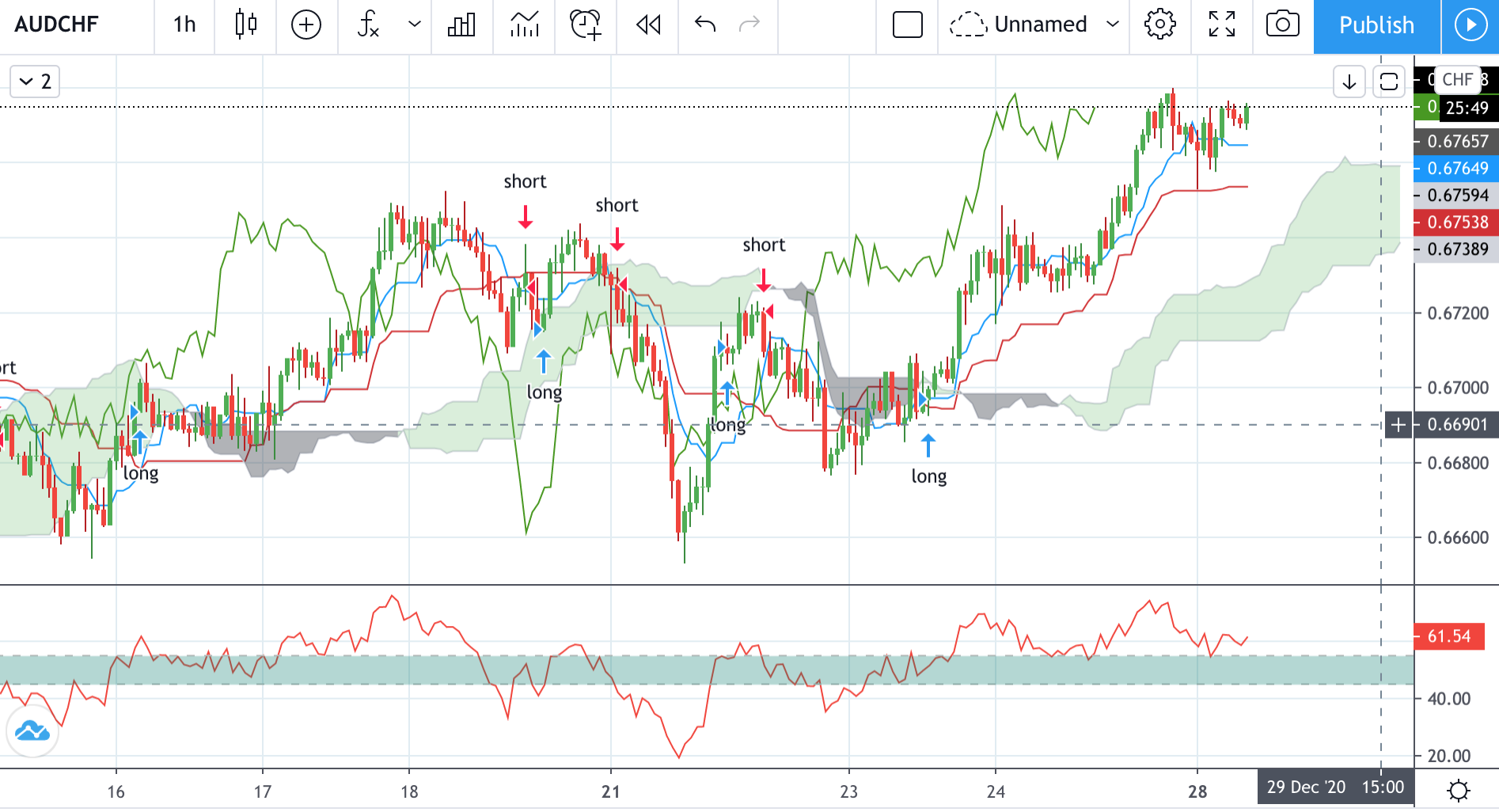Click the 25:49 countdown label
The width and height of the screenshot is (1499, 812).
(1467, 108)
